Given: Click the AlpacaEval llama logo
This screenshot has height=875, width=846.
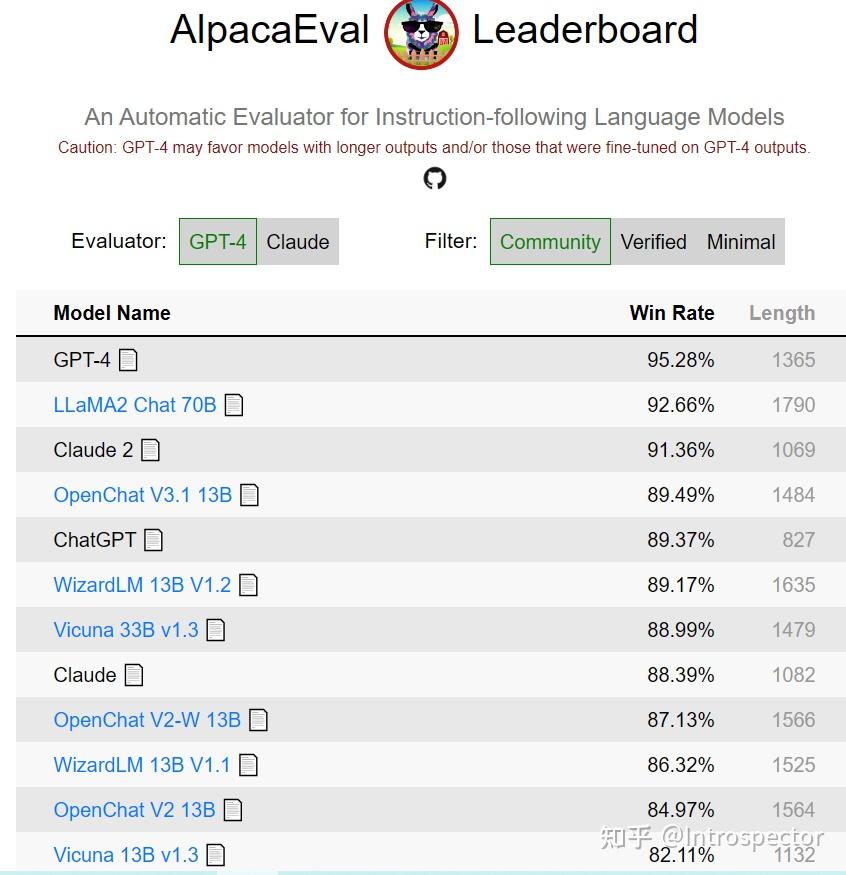Looking at the screenshot, I should pyautogui.click(x=421, y=34).
